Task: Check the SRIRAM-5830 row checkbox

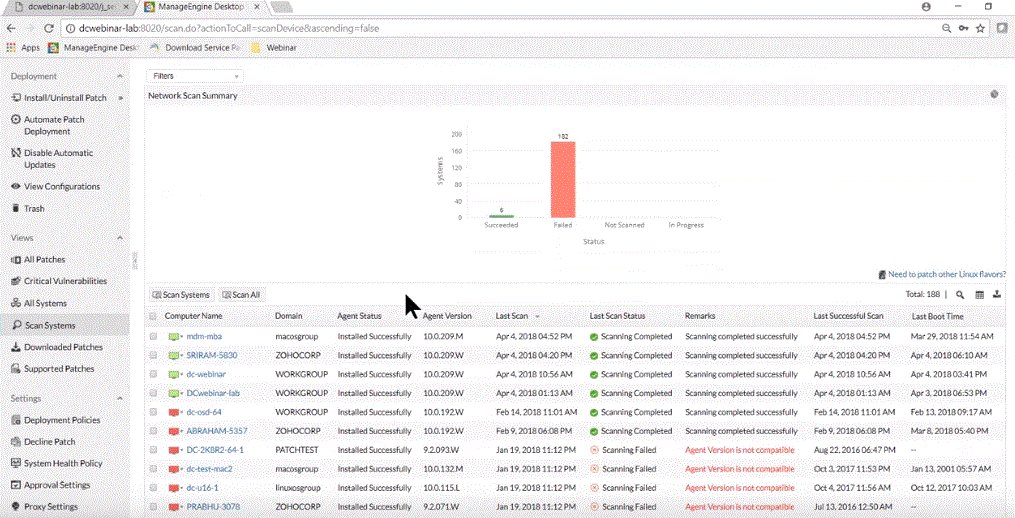Action: pyautogui.click(x=153, y=355)
